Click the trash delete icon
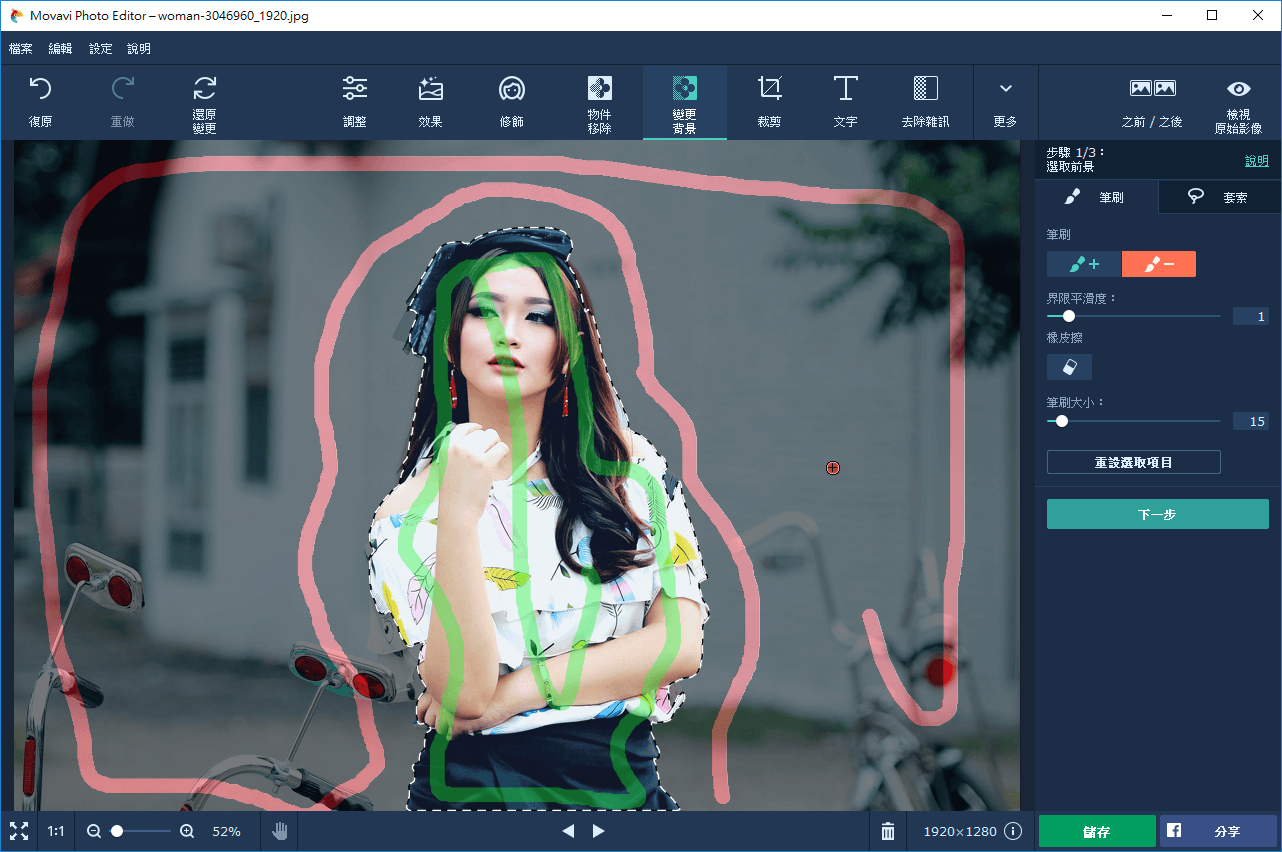 coord(888,831)
